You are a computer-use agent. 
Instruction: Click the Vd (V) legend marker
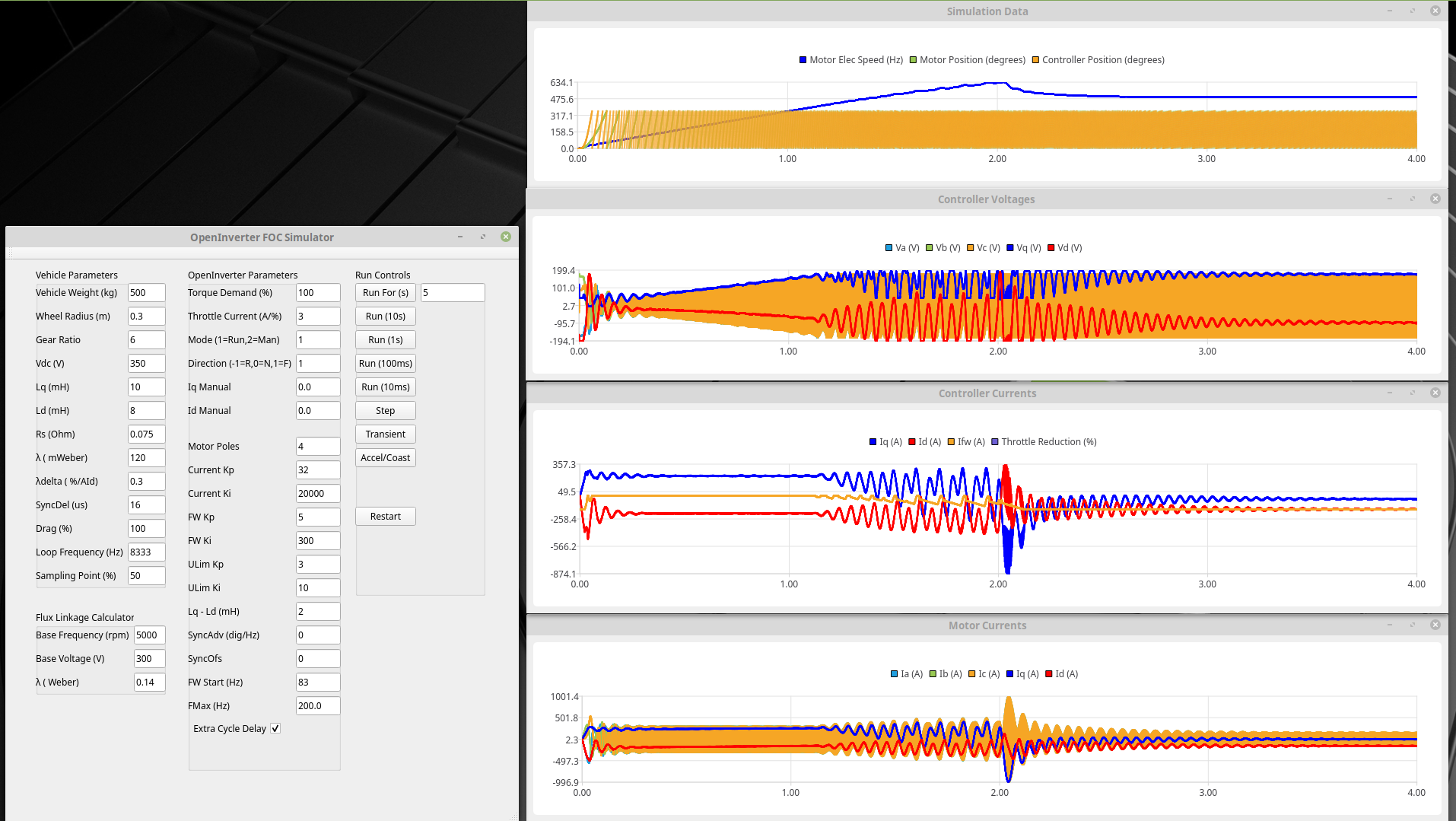[1051, 248]
